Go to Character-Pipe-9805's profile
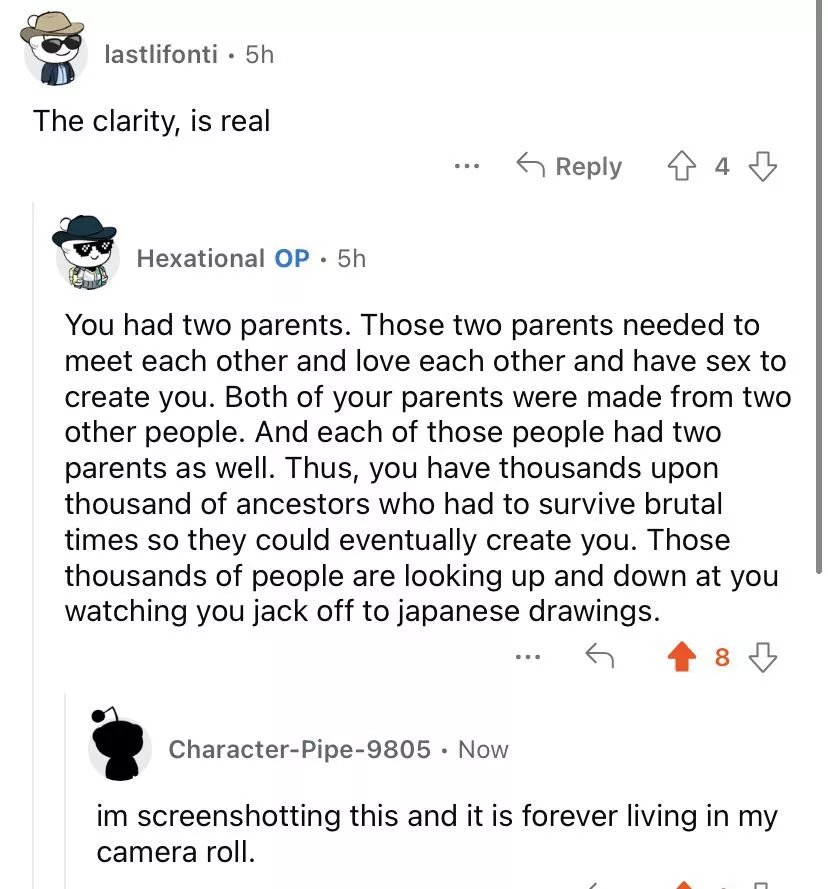 (x=299, y=749)
